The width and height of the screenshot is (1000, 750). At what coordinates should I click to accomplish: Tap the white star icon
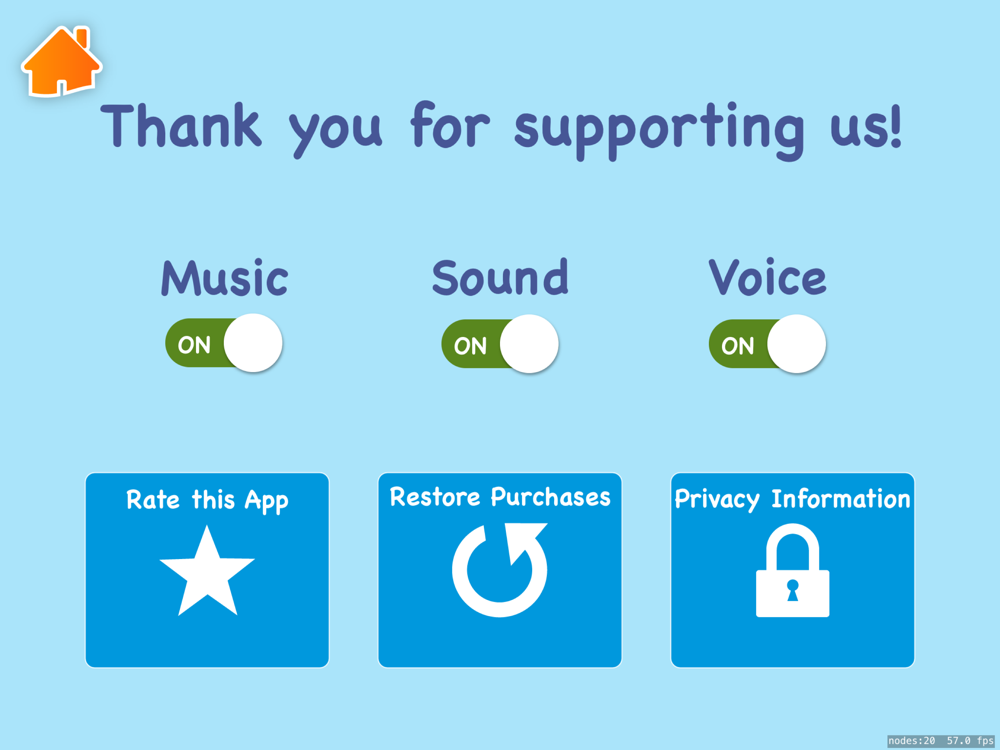coord(207,571)
